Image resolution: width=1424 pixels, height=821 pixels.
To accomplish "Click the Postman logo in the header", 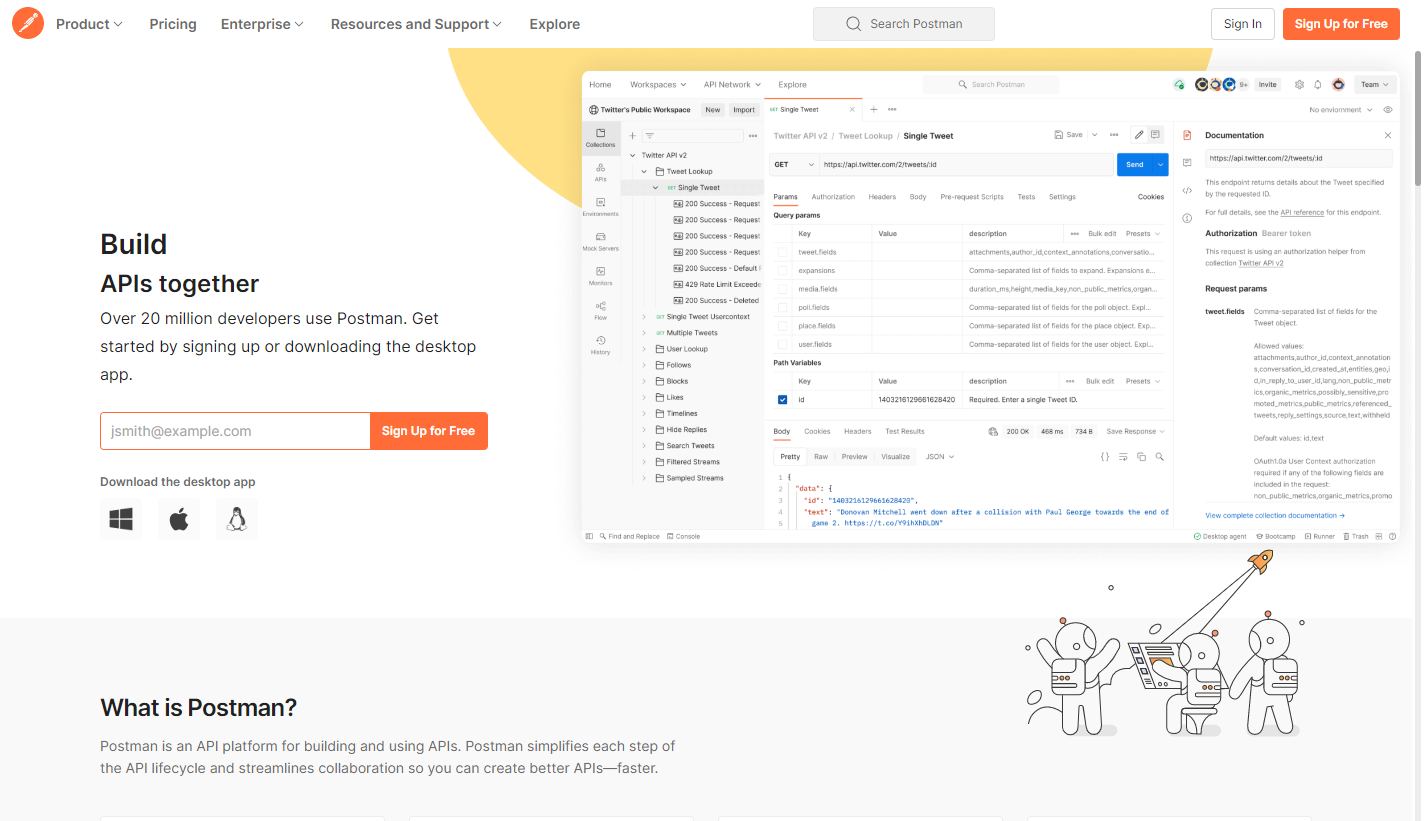I will [x=28, y=23].
